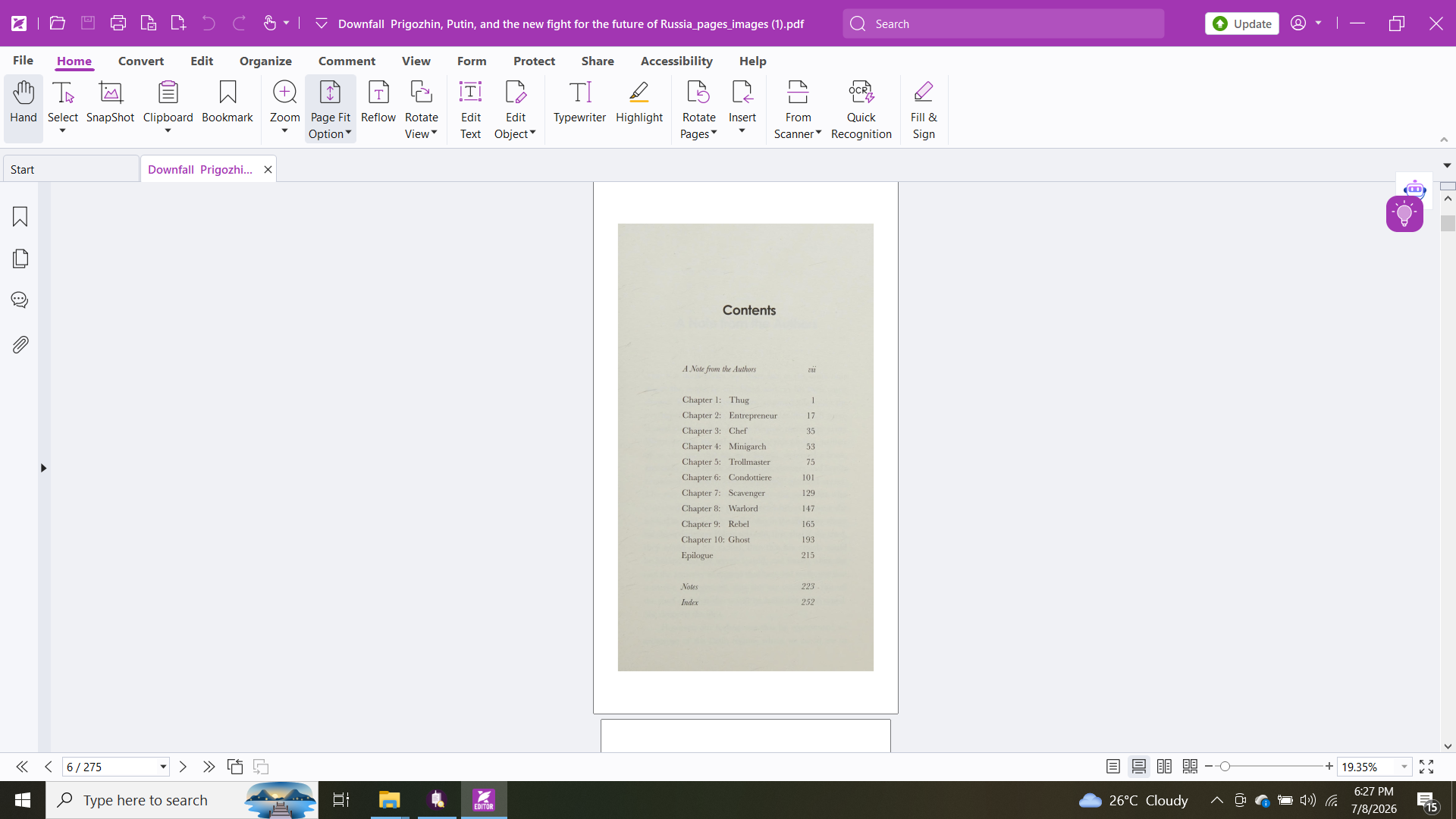Open the Bookmarks side panel
The image size is (1456, 819).
coord(20,217)
